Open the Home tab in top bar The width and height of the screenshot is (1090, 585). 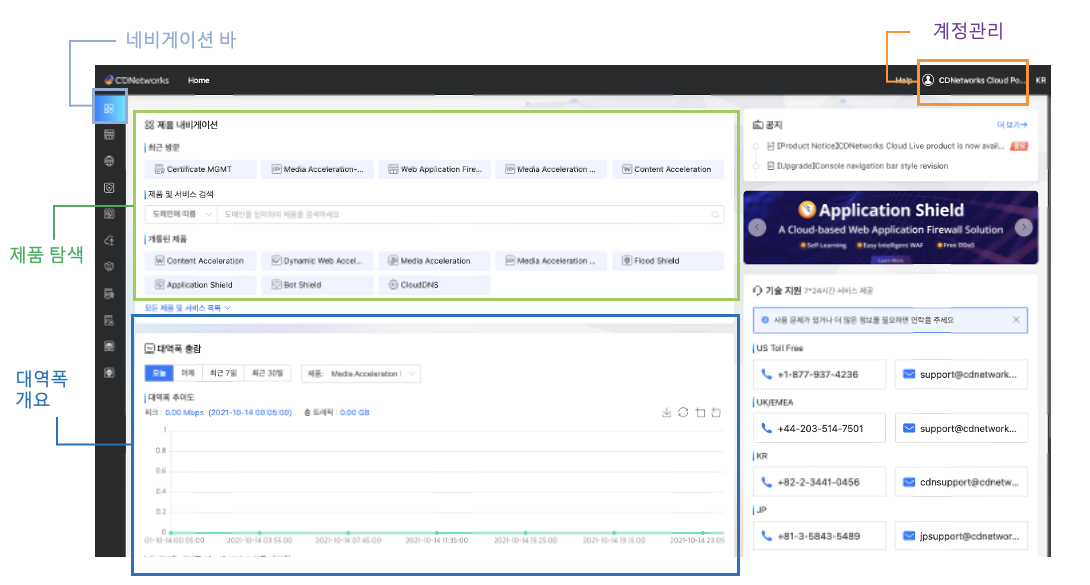coord(198,80)
